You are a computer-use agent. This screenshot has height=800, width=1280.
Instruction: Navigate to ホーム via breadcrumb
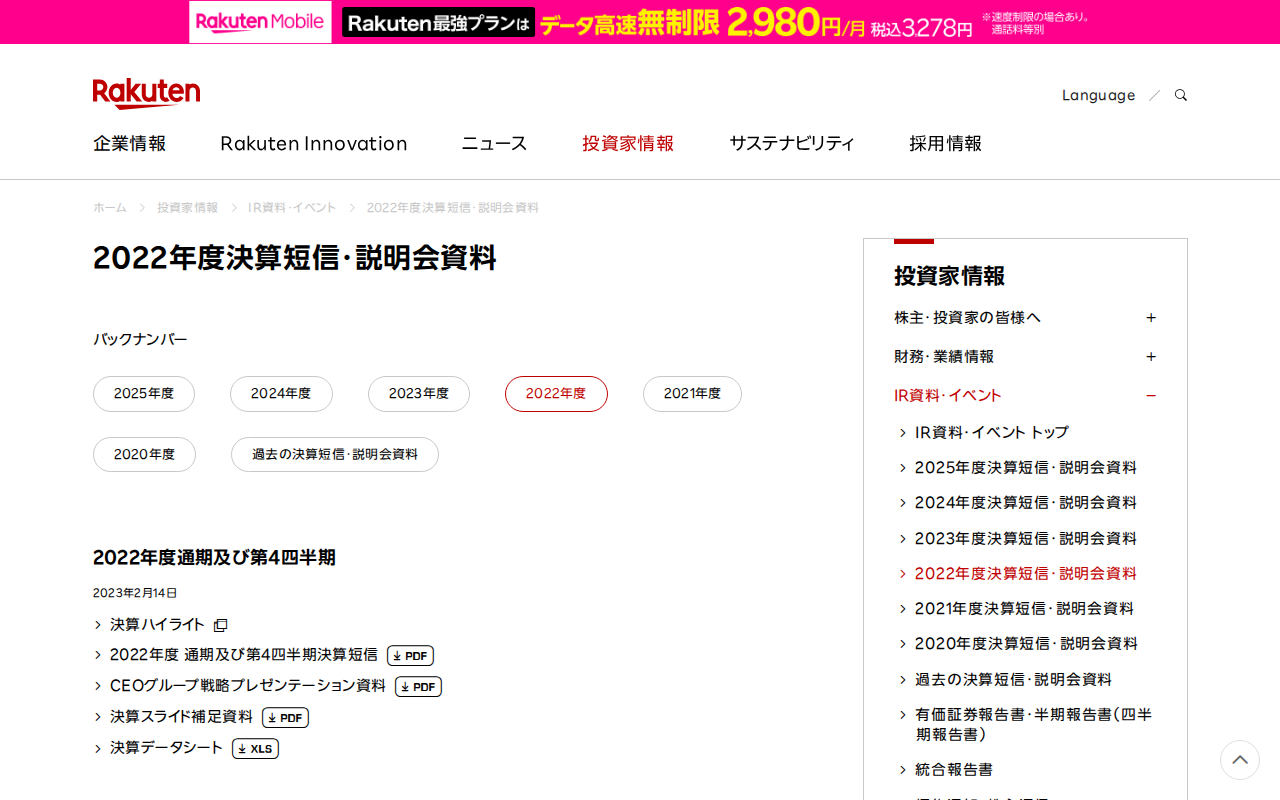(109, 207)
